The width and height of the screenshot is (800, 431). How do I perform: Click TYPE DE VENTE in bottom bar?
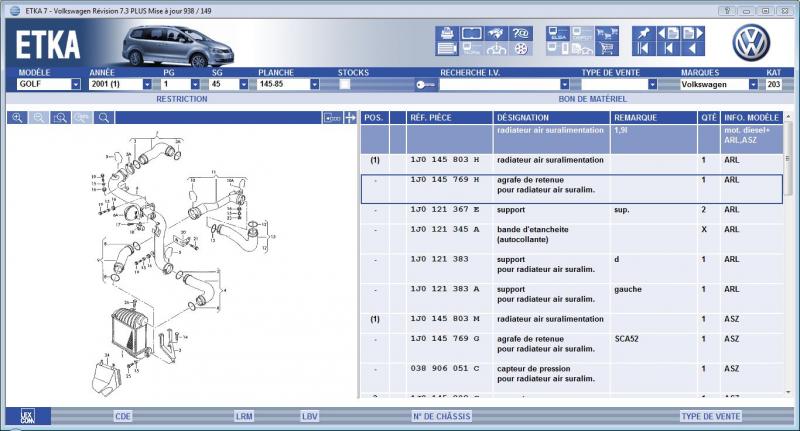click(711, 416)
